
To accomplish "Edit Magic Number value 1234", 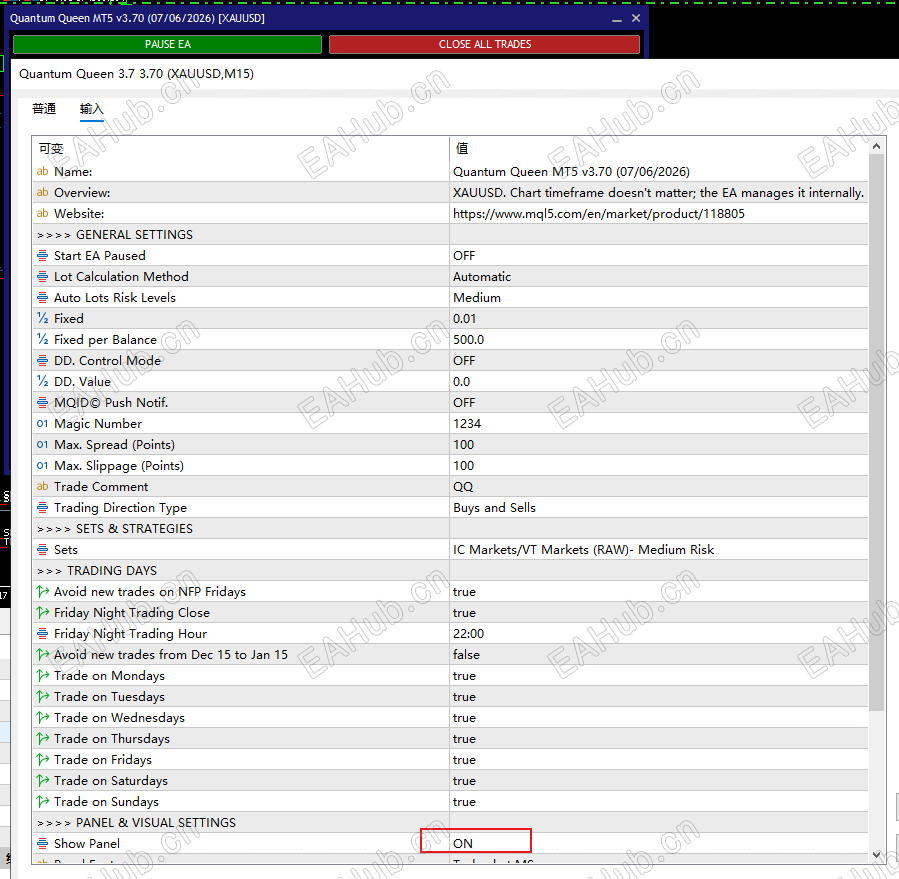I will [x=659, y=424].
